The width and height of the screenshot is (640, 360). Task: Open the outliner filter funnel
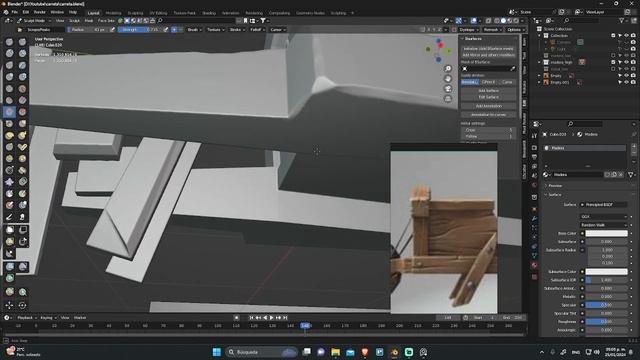(x=621, y=20)
